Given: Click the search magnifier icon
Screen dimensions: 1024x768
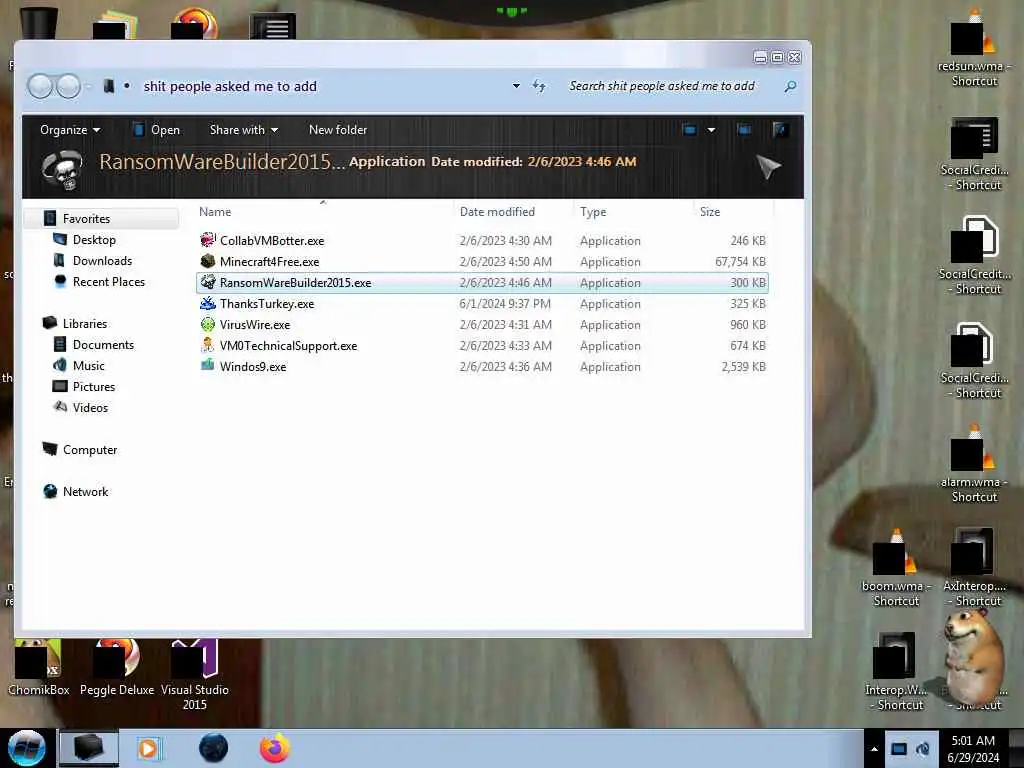Looking at the screenshot, I should (790, 86).
